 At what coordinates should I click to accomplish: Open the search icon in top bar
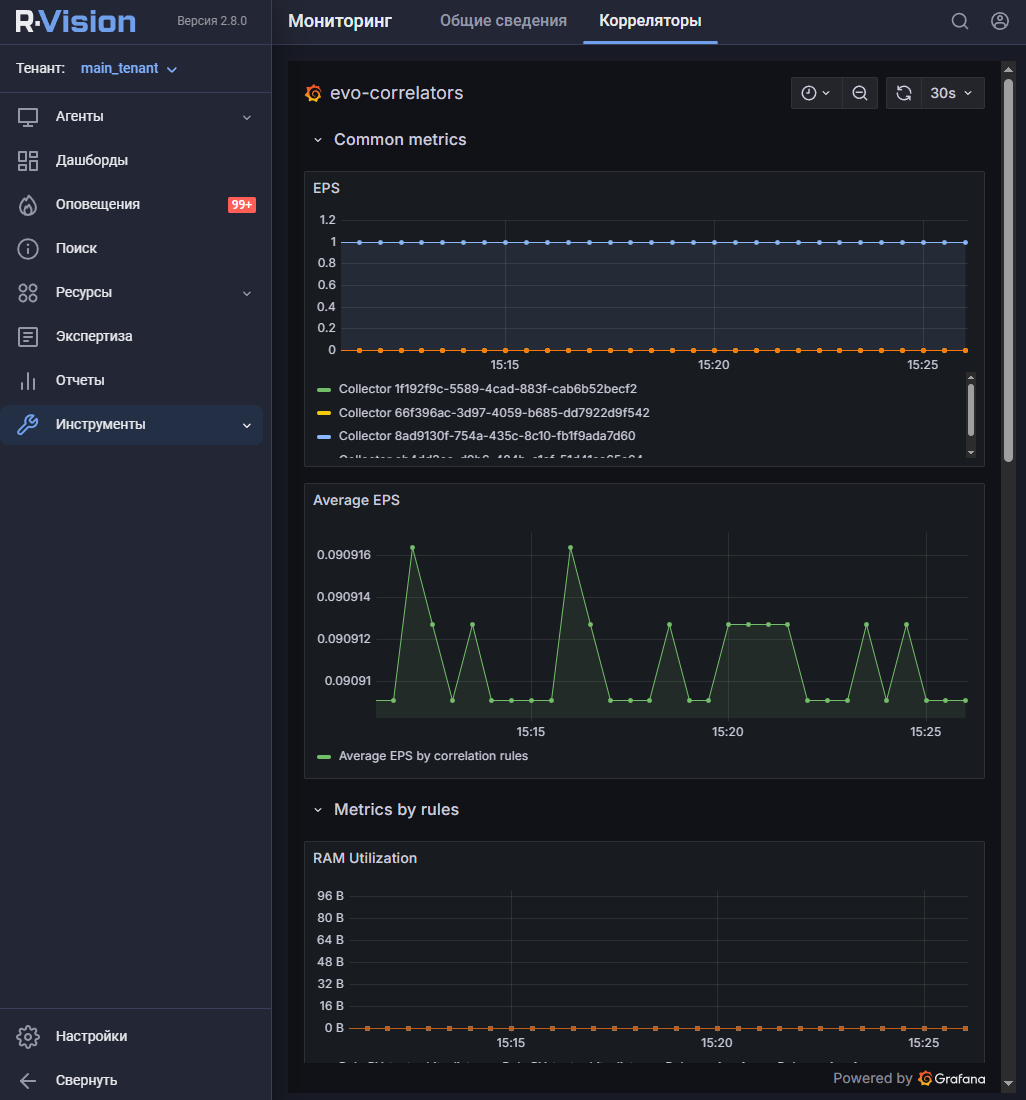pyautogui.click(x=959, y=21)
